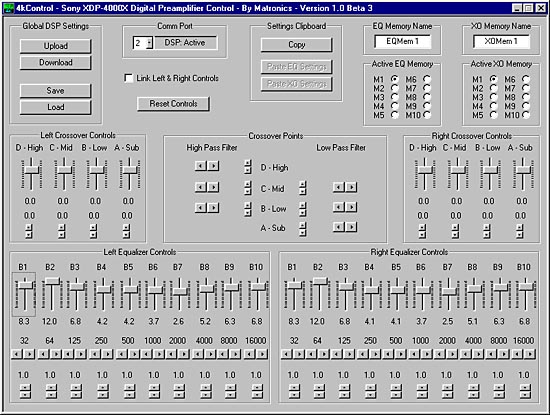Click A - Sub low-pass left arrow

pyautogui.click(x=338, y=227)
